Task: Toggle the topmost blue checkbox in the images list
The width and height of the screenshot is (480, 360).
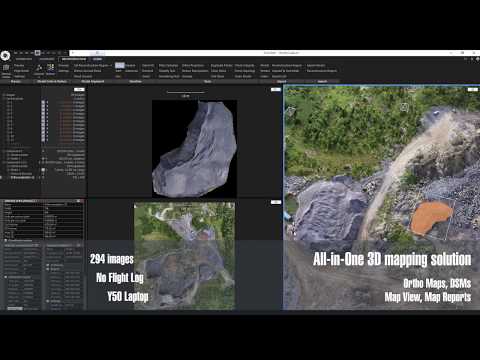Action: 43,103
